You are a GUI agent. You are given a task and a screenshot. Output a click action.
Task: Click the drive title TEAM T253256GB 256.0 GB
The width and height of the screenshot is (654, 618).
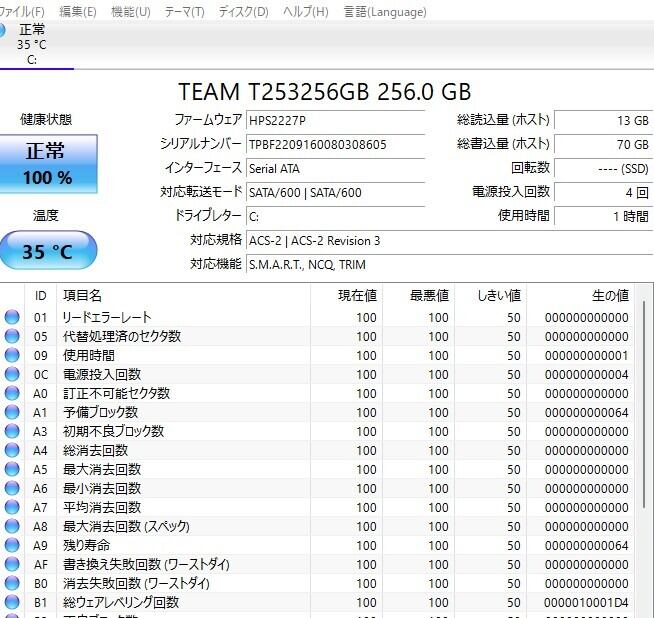(x=325, y=92)
